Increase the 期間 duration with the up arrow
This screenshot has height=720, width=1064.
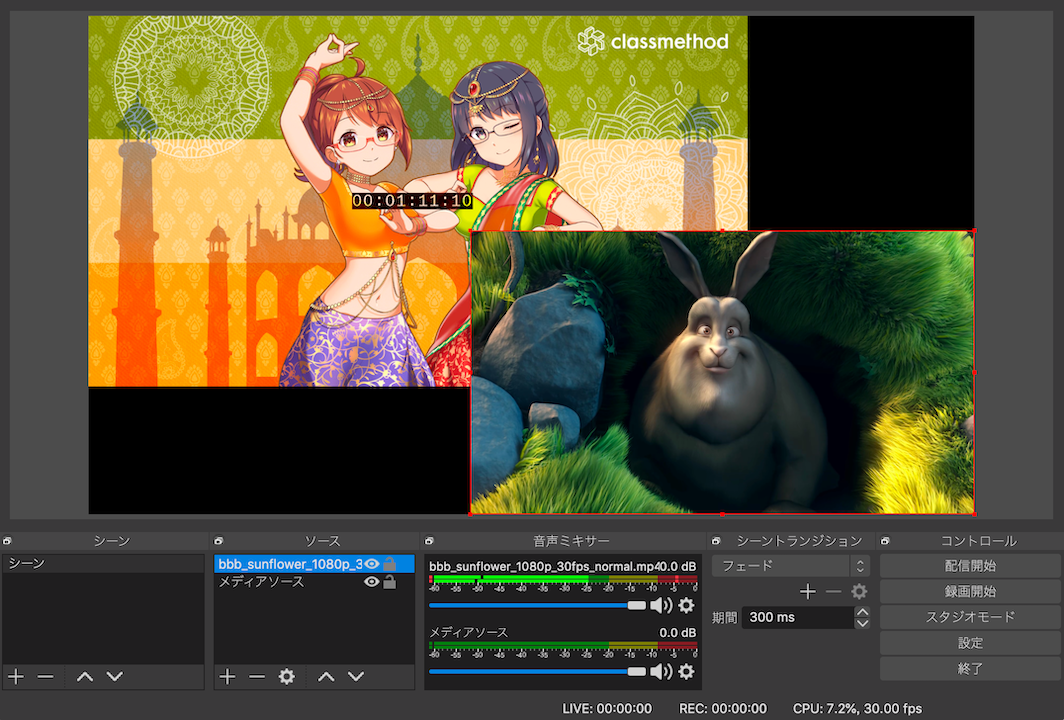862,612
